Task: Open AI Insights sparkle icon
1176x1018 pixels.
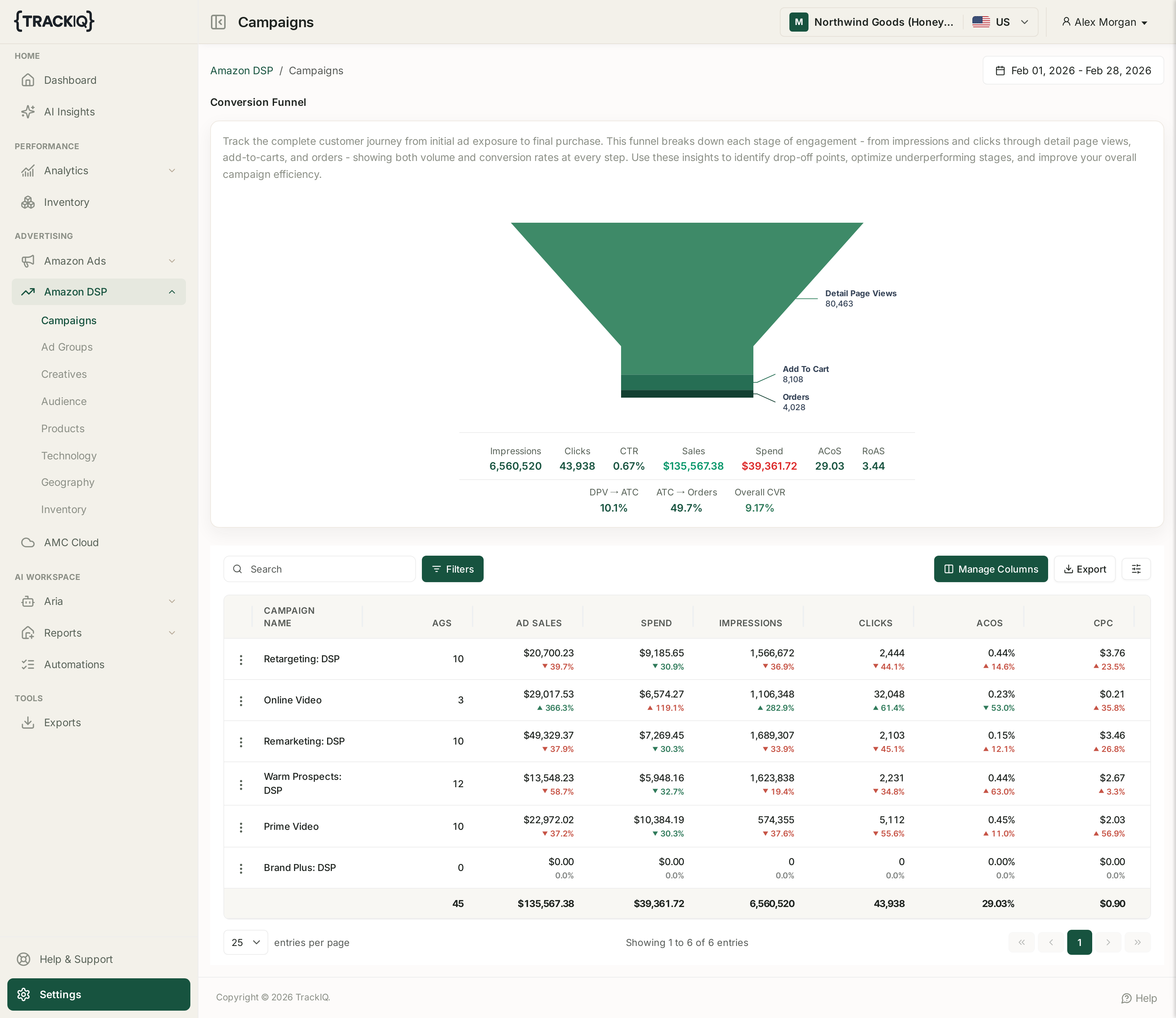Action: 28,112
